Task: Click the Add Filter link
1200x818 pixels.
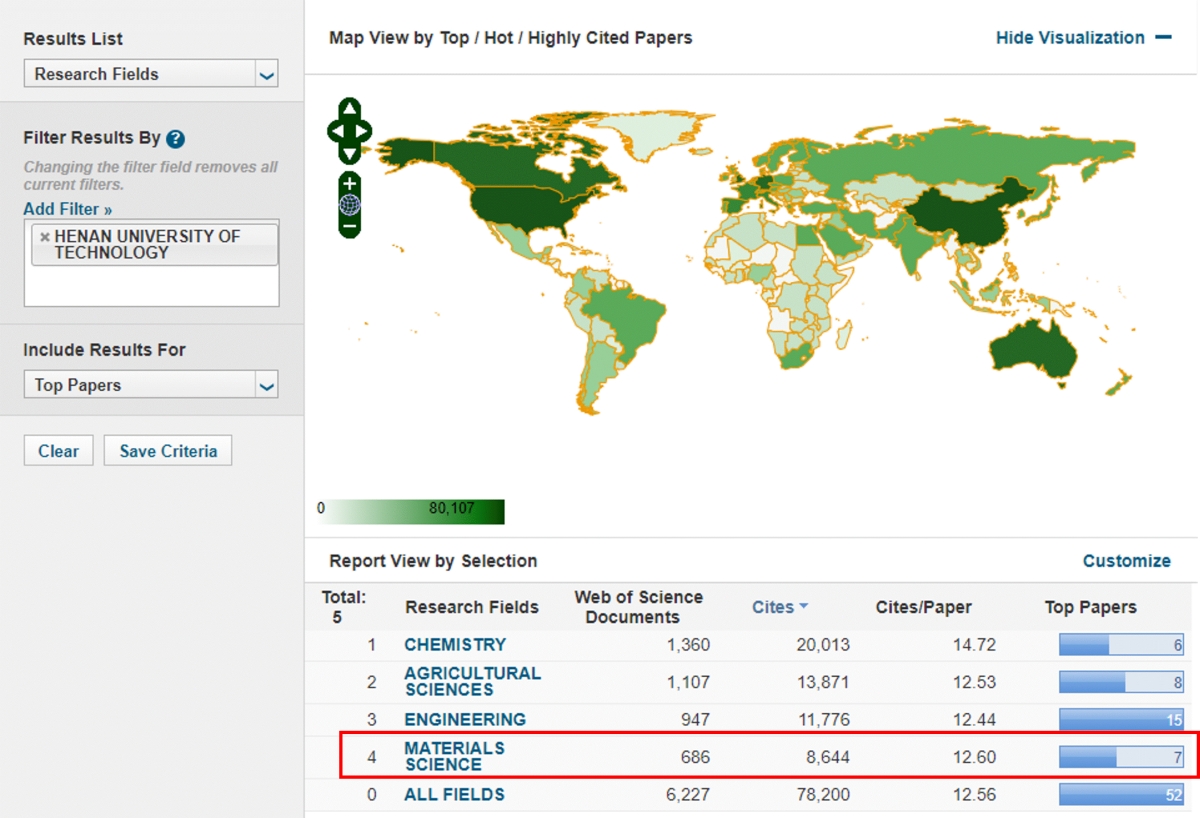Action: click(67, 209)
